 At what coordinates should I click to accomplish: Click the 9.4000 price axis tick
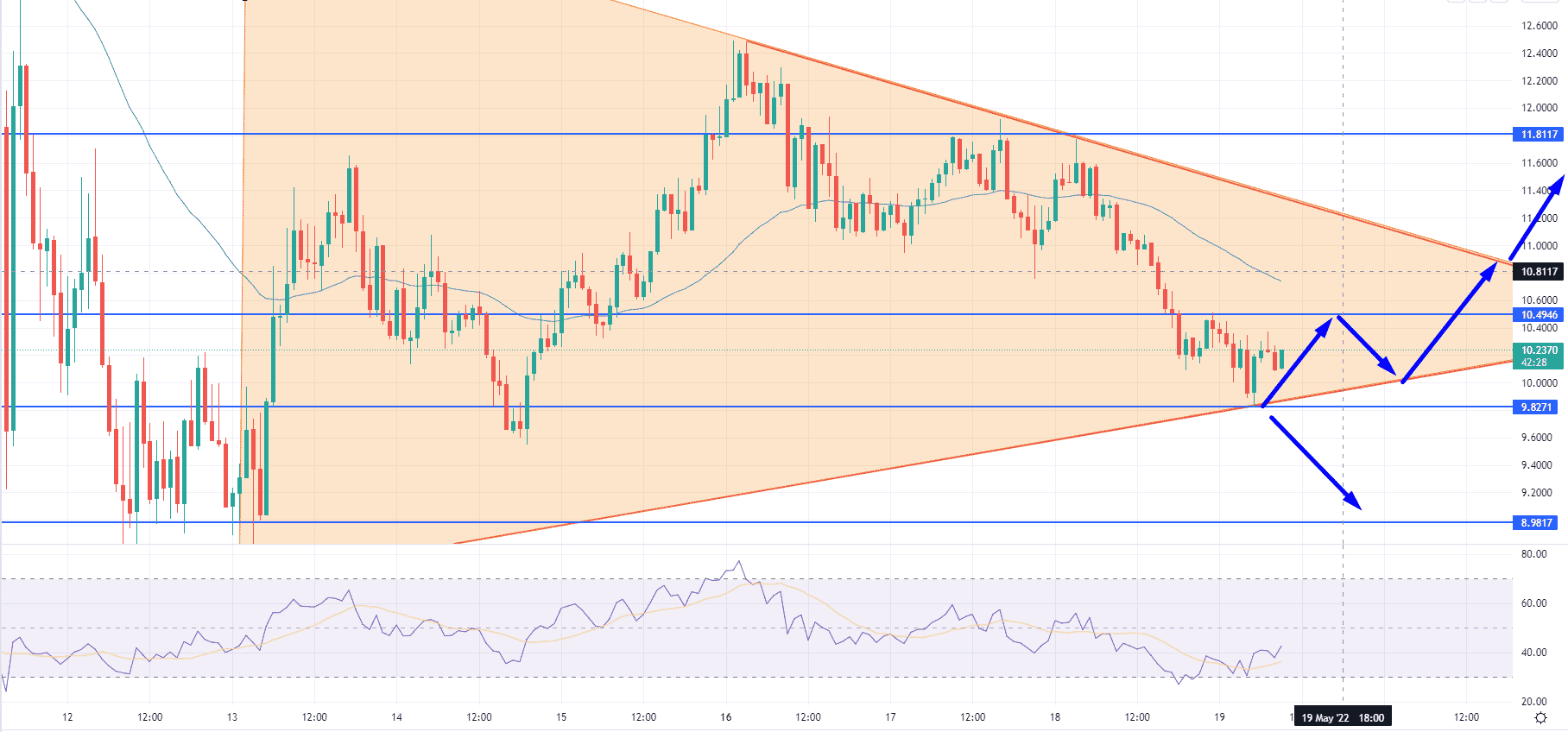(x=1536, y=465)
